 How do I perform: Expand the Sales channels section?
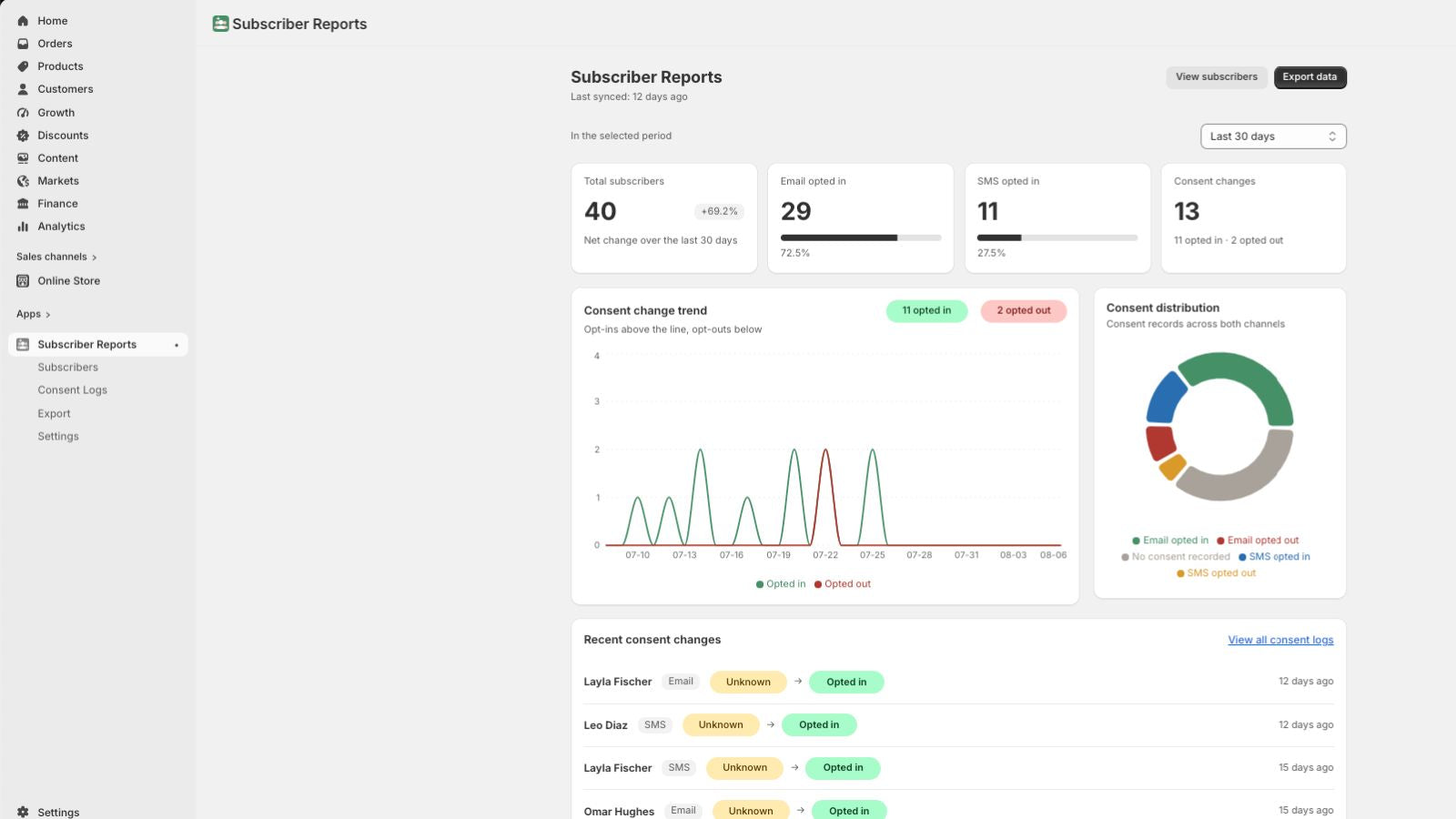point(56,257)
